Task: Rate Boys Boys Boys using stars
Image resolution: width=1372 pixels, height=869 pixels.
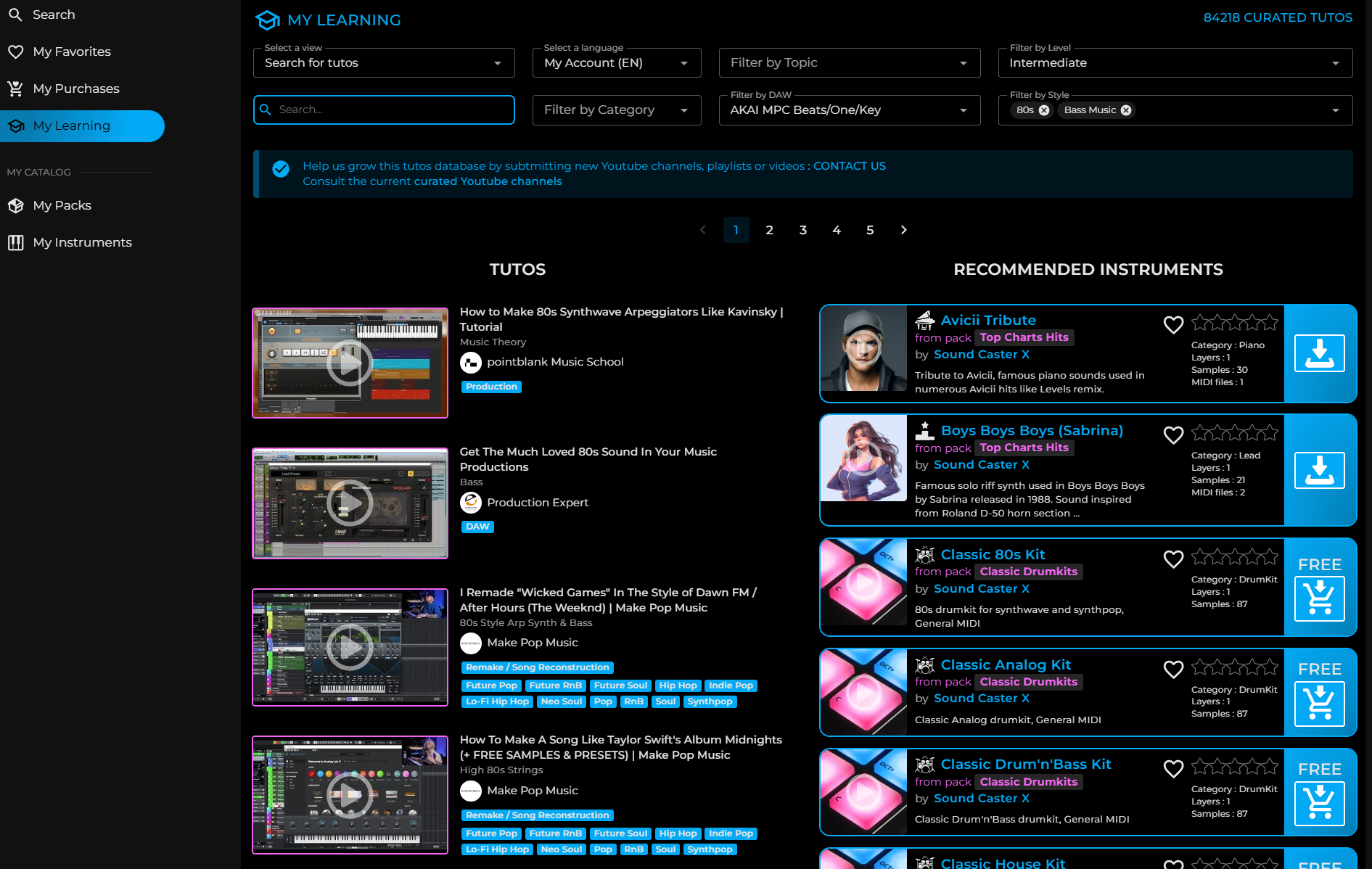Action: (1235, 433)
